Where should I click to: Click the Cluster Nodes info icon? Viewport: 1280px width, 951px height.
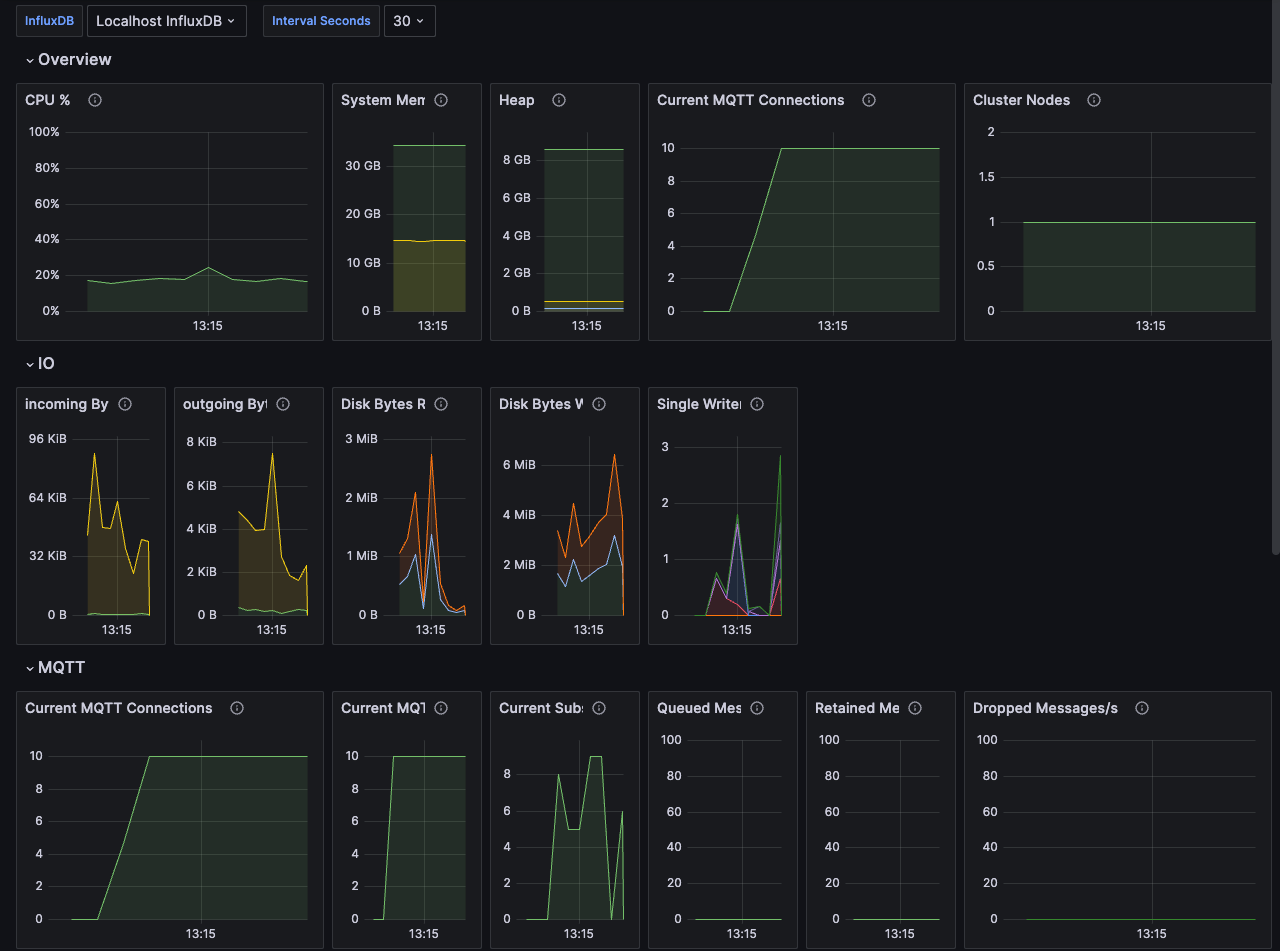(x=1094, y=100)
